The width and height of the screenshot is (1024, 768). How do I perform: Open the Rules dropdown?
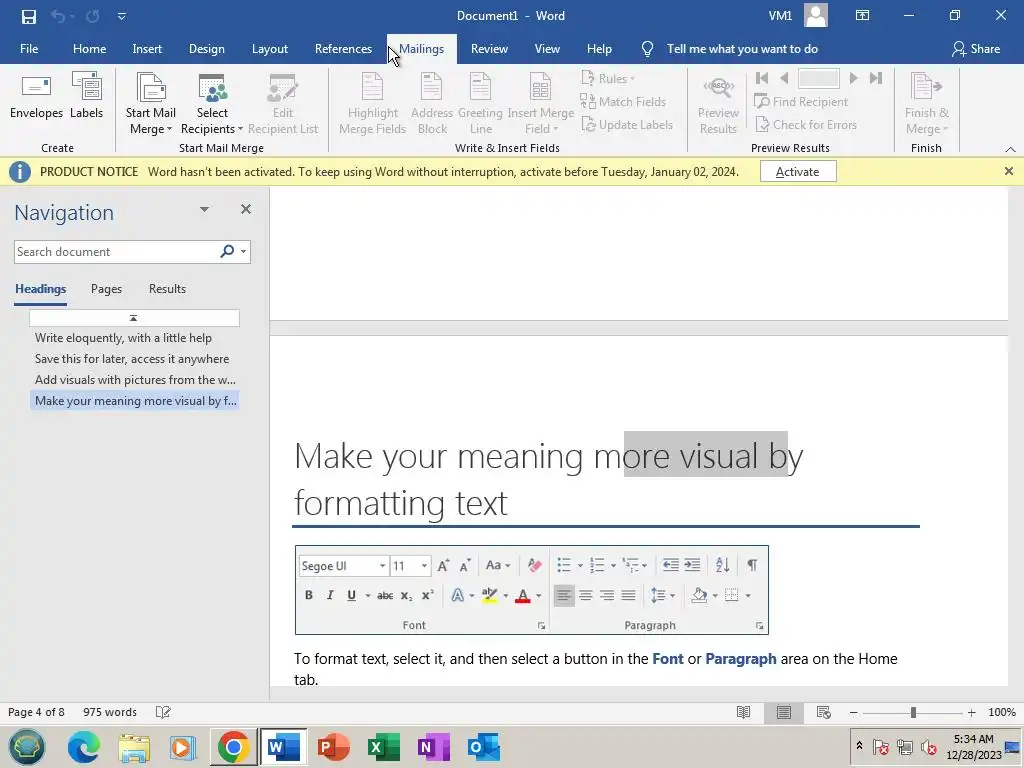(608, 79)
